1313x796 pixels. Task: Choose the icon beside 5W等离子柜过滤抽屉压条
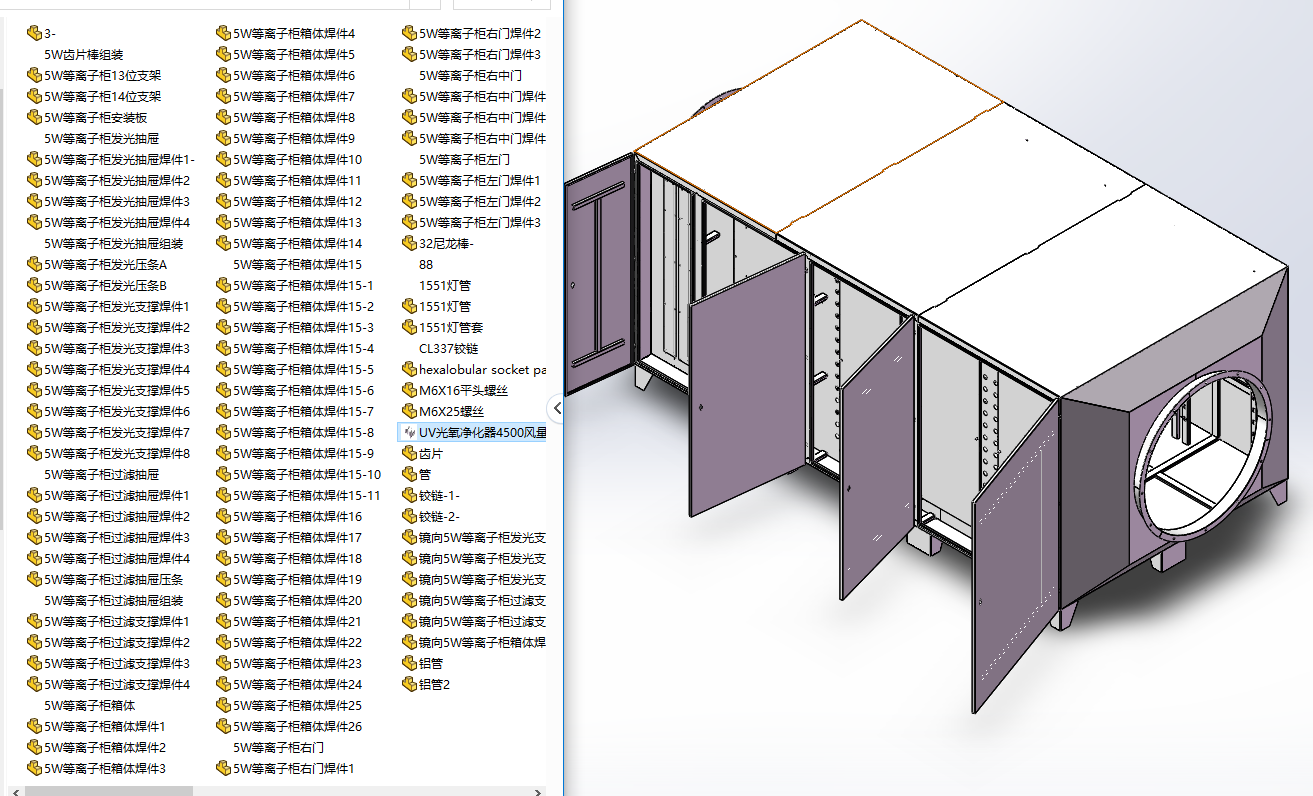(x=35, y=579)
